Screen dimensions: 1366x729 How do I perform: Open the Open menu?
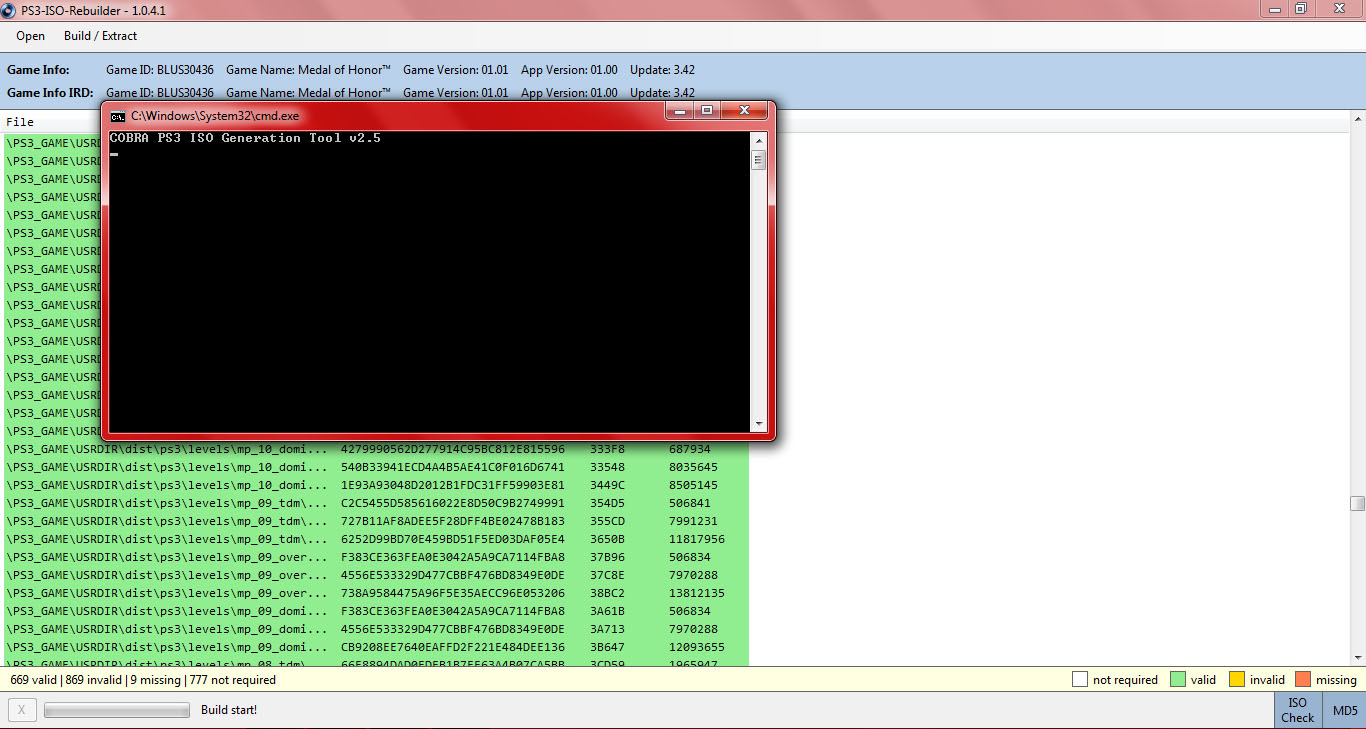pos(30,36)
